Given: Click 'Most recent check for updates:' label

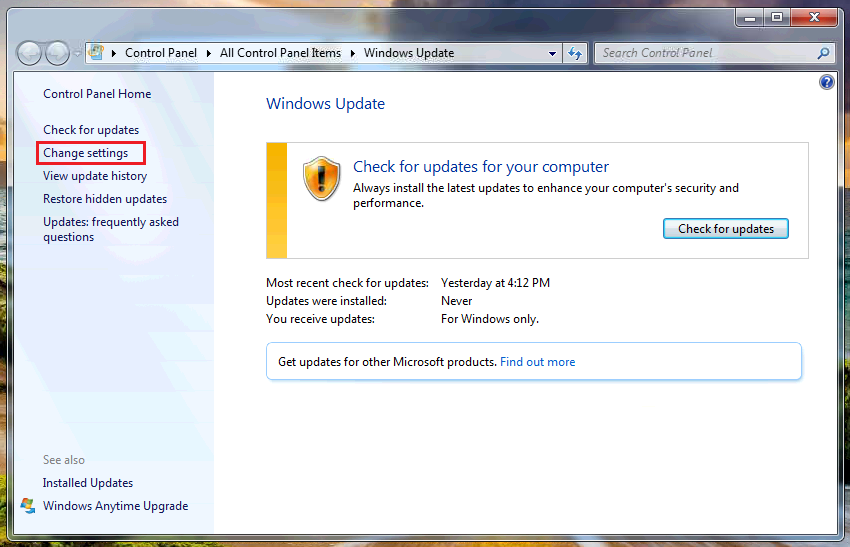Looking at the screenshot, I should pyautogui.click(x=347, y=283).
